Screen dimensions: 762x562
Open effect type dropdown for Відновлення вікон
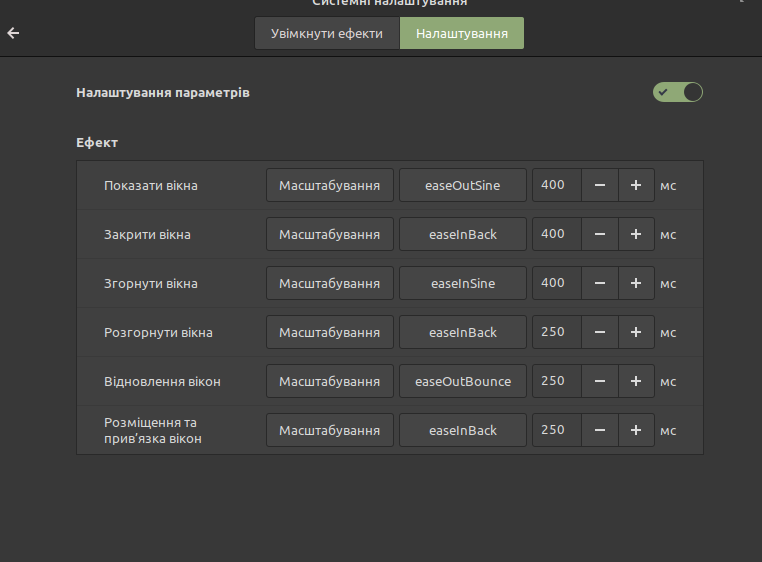click(329, 382)
